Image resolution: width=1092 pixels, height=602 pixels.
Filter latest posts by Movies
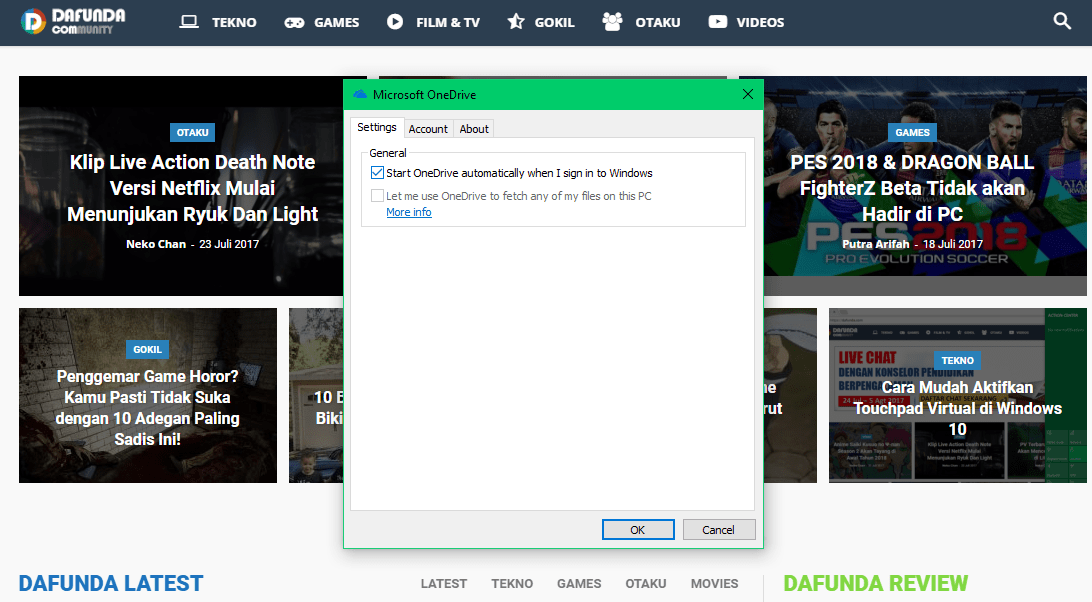coord(714,583)
